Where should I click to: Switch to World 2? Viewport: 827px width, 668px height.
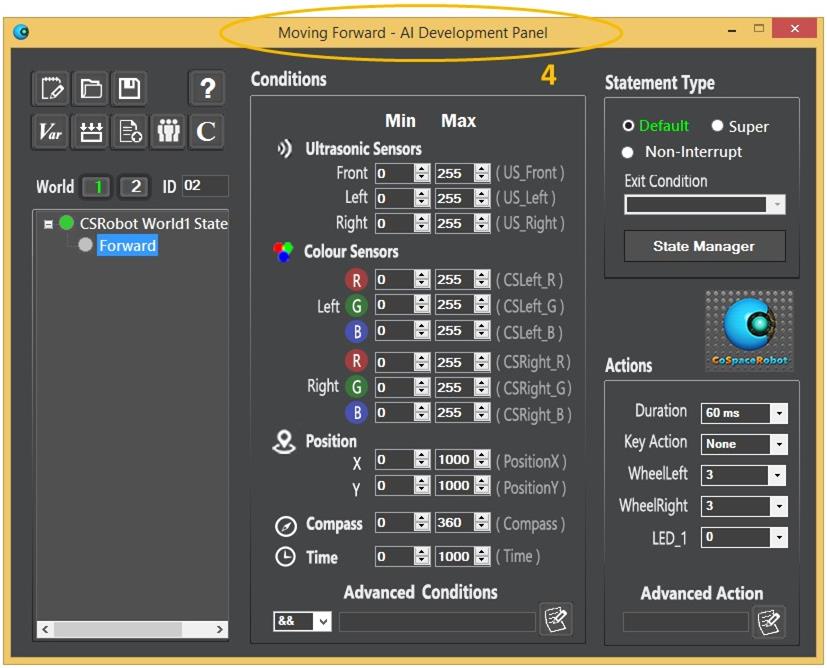coord(136,187)
